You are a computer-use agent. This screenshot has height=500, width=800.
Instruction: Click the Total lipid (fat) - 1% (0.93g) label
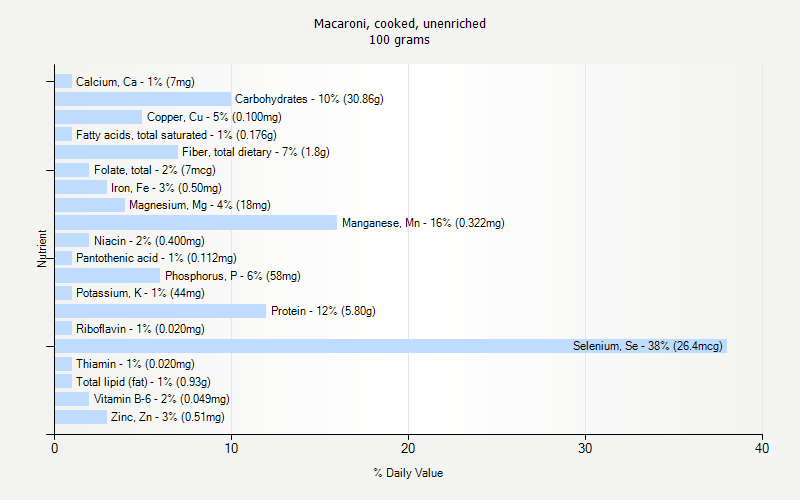[143, 382]
